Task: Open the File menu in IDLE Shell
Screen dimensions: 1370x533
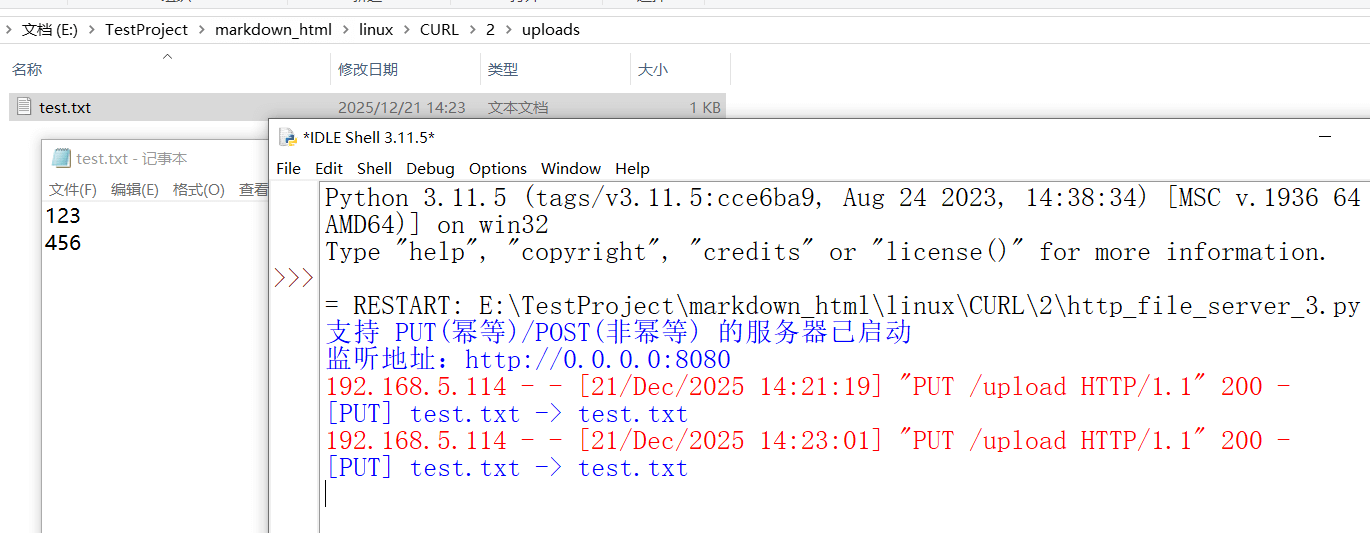Action: (x=288, y=168)
